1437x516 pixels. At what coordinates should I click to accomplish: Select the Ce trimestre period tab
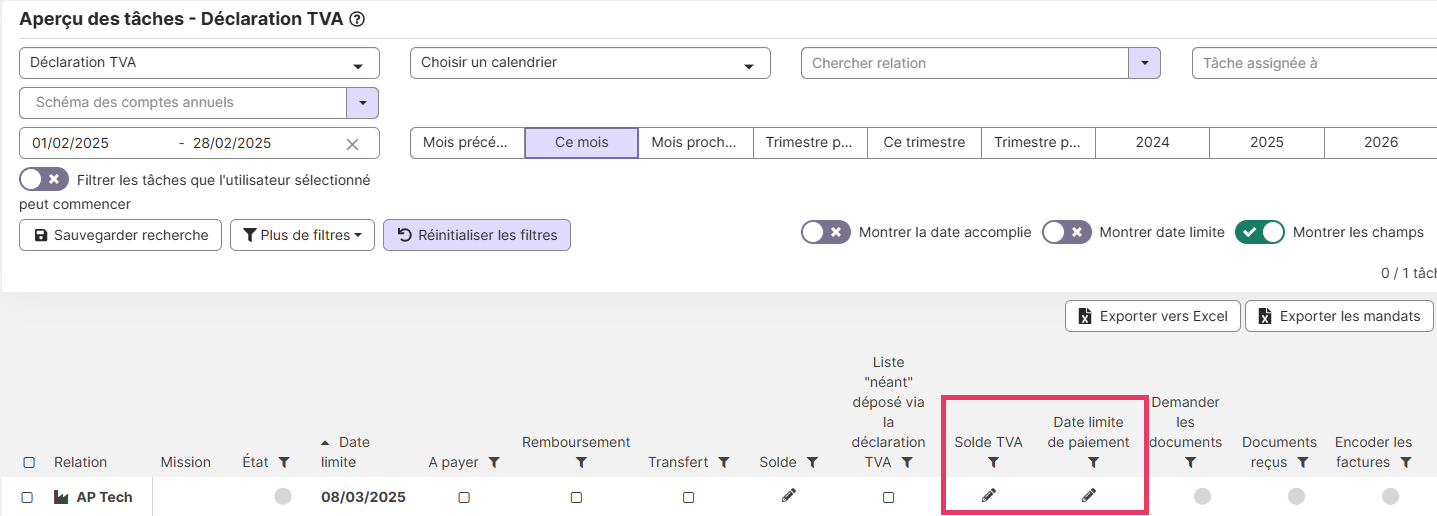tap(924, 143)
